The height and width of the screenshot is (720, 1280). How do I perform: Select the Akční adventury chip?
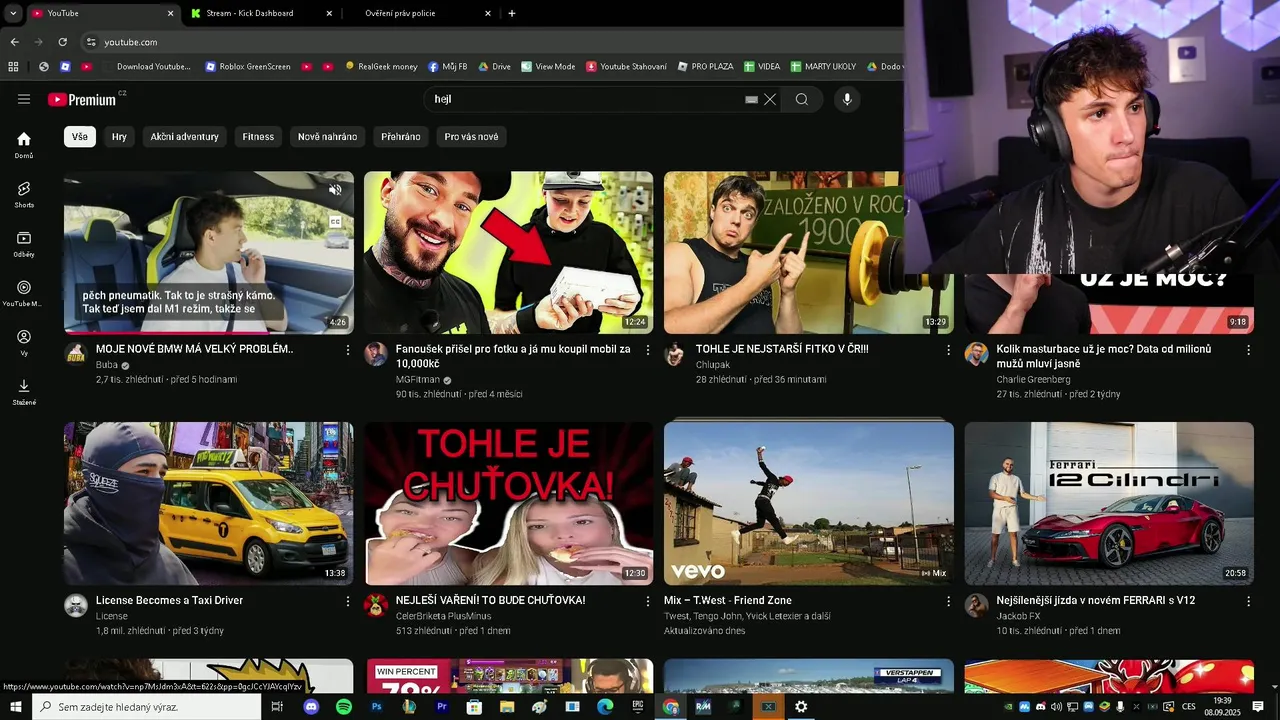[x=184, y=136]
